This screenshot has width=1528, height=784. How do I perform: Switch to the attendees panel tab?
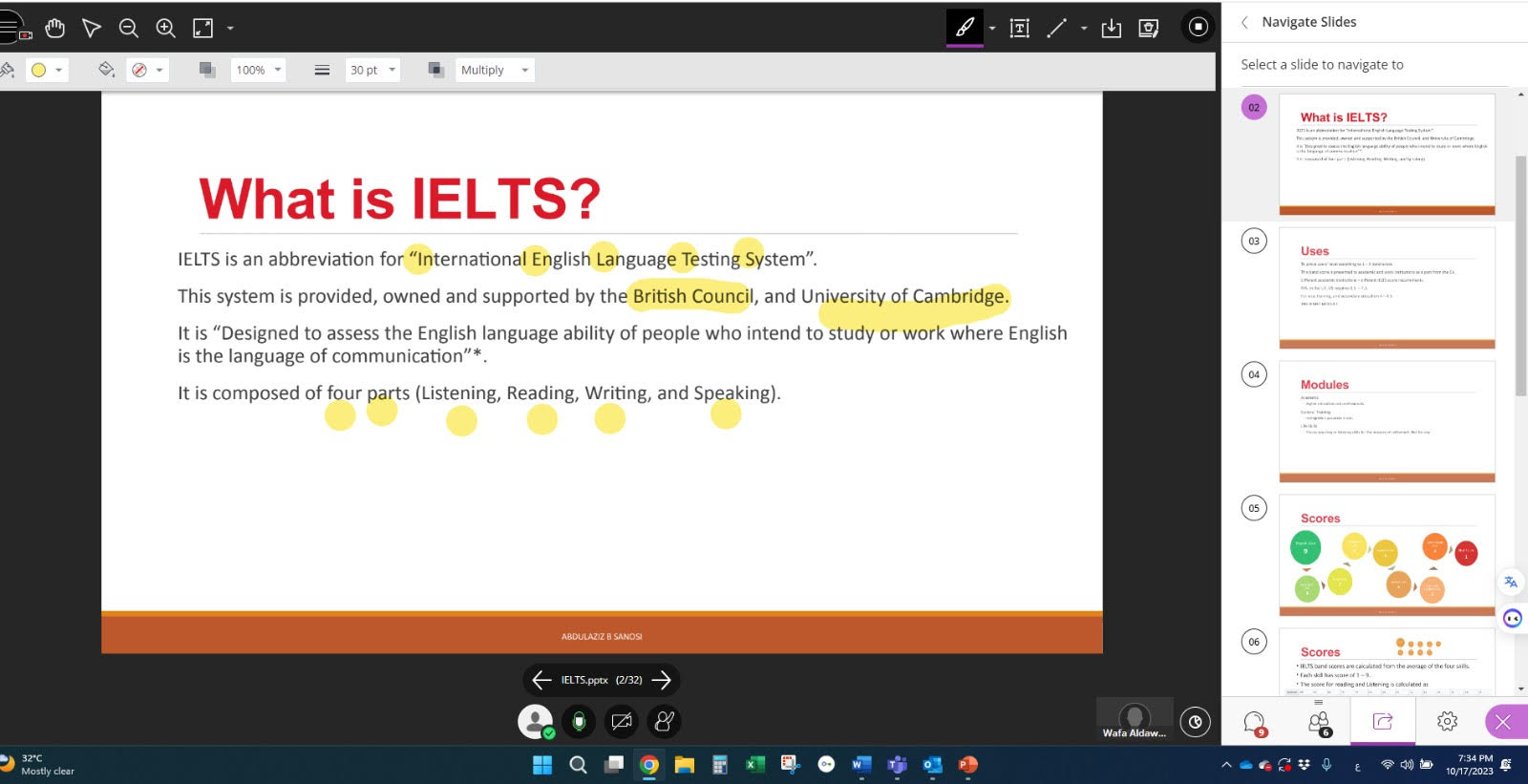[1319, 723]
